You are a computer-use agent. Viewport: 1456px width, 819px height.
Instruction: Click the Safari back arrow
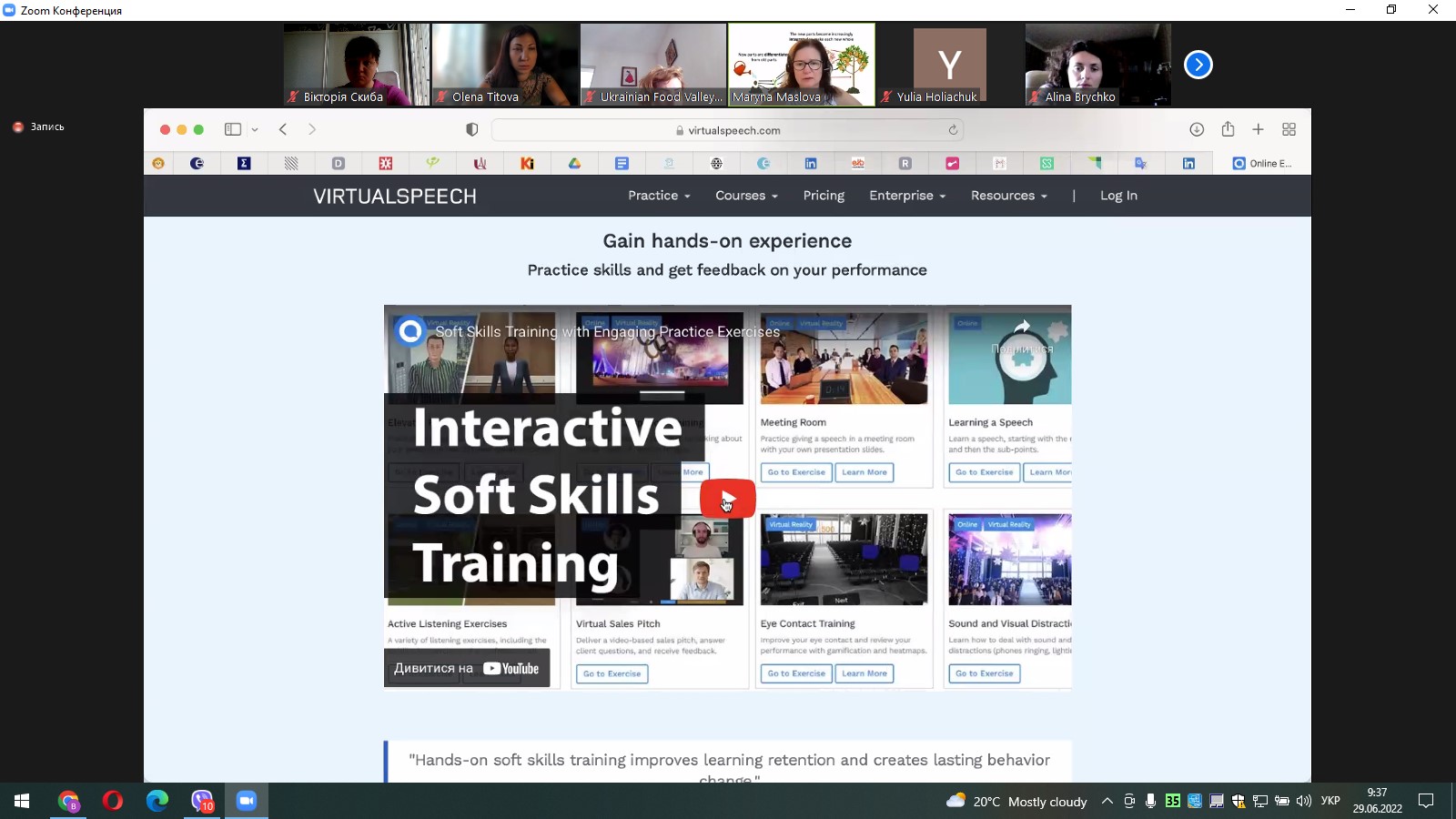point(283,129)
